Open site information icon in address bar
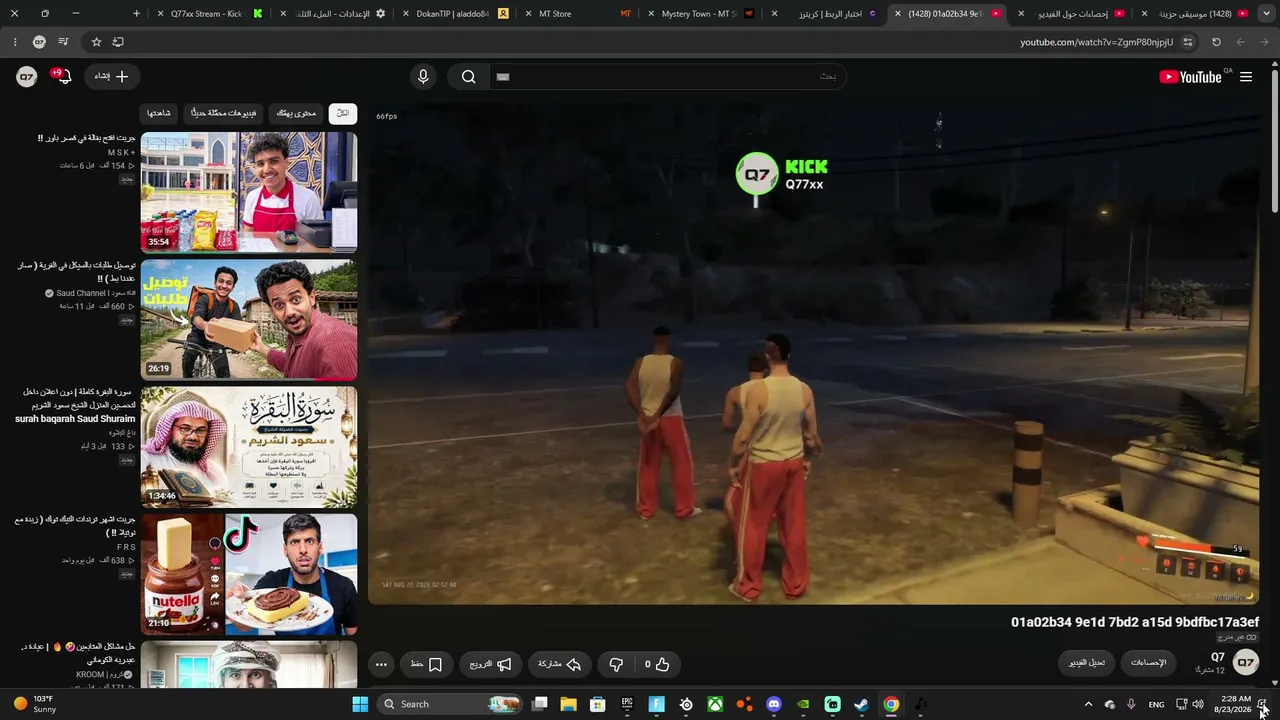The width and height of the screenshot is (1280, 720). click(x=1188, y=42)
